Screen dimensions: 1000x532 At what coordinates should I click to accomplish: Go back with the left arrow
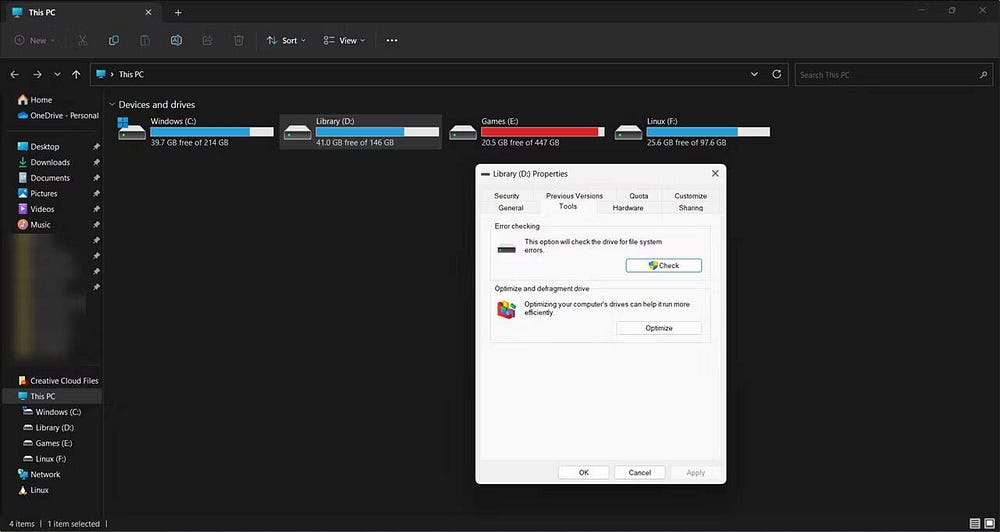coord(15,75)
